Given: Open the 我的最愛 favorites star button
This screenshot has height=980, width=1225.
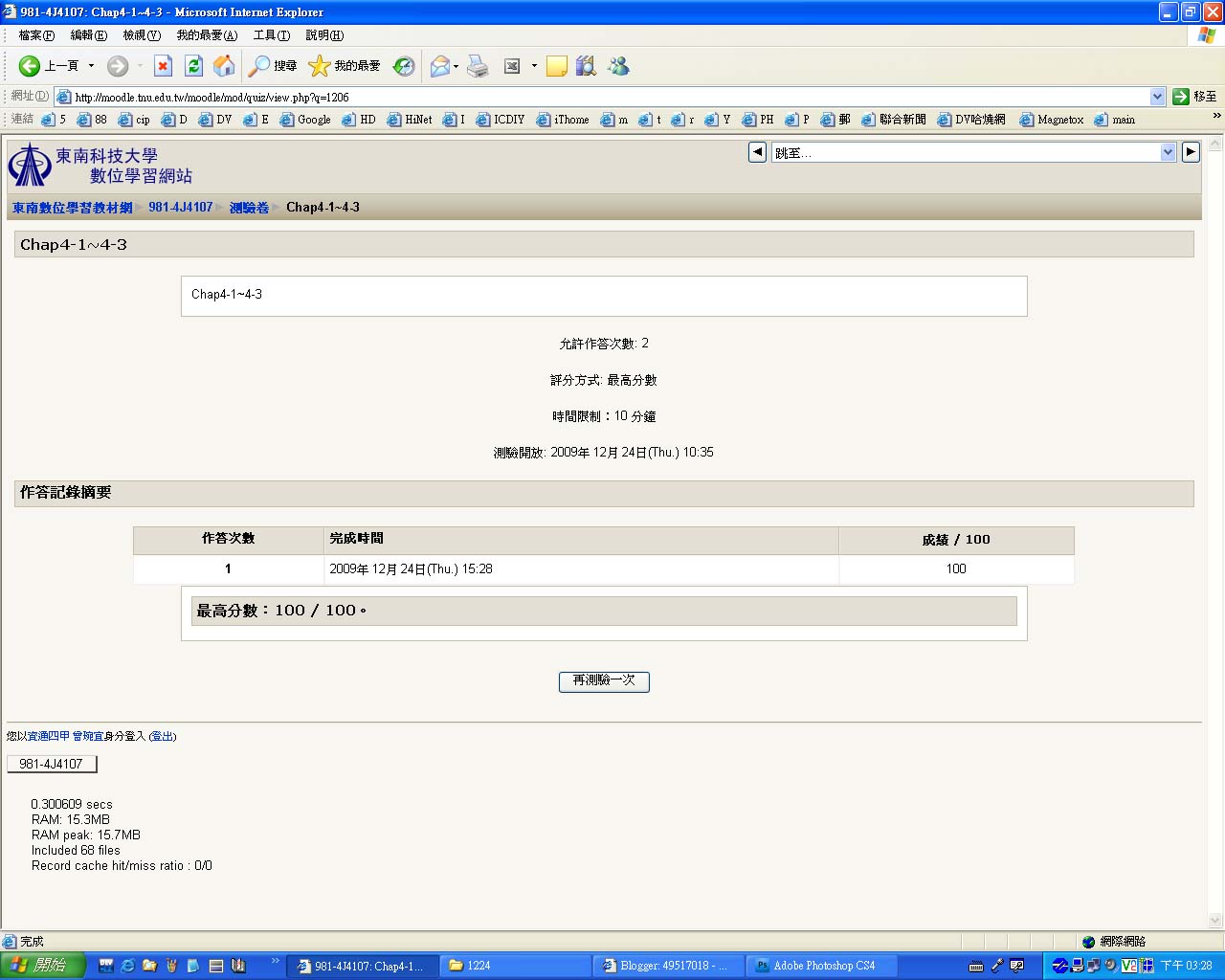Looking at the screenshot, I should [345, 66].
